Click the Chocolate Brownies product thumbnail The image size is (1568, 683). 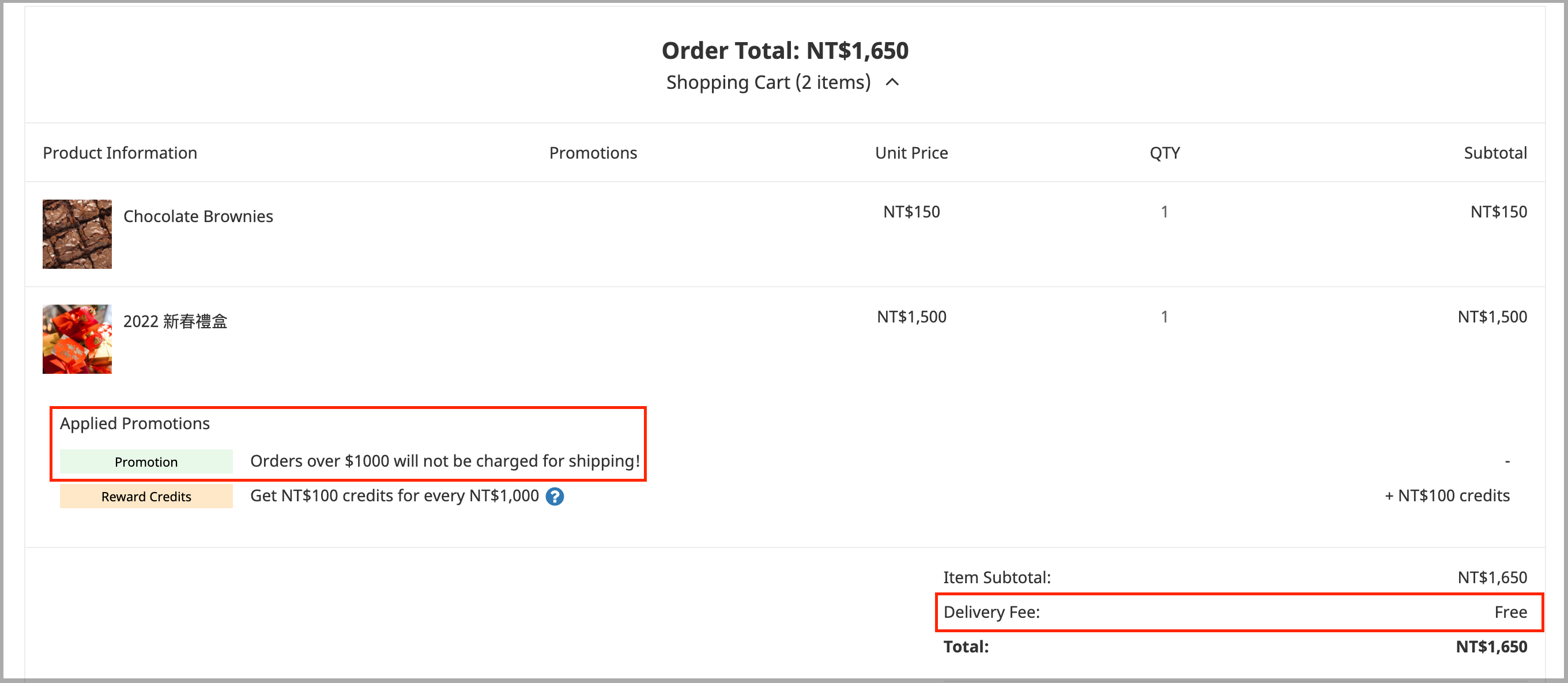coord(77,234)
